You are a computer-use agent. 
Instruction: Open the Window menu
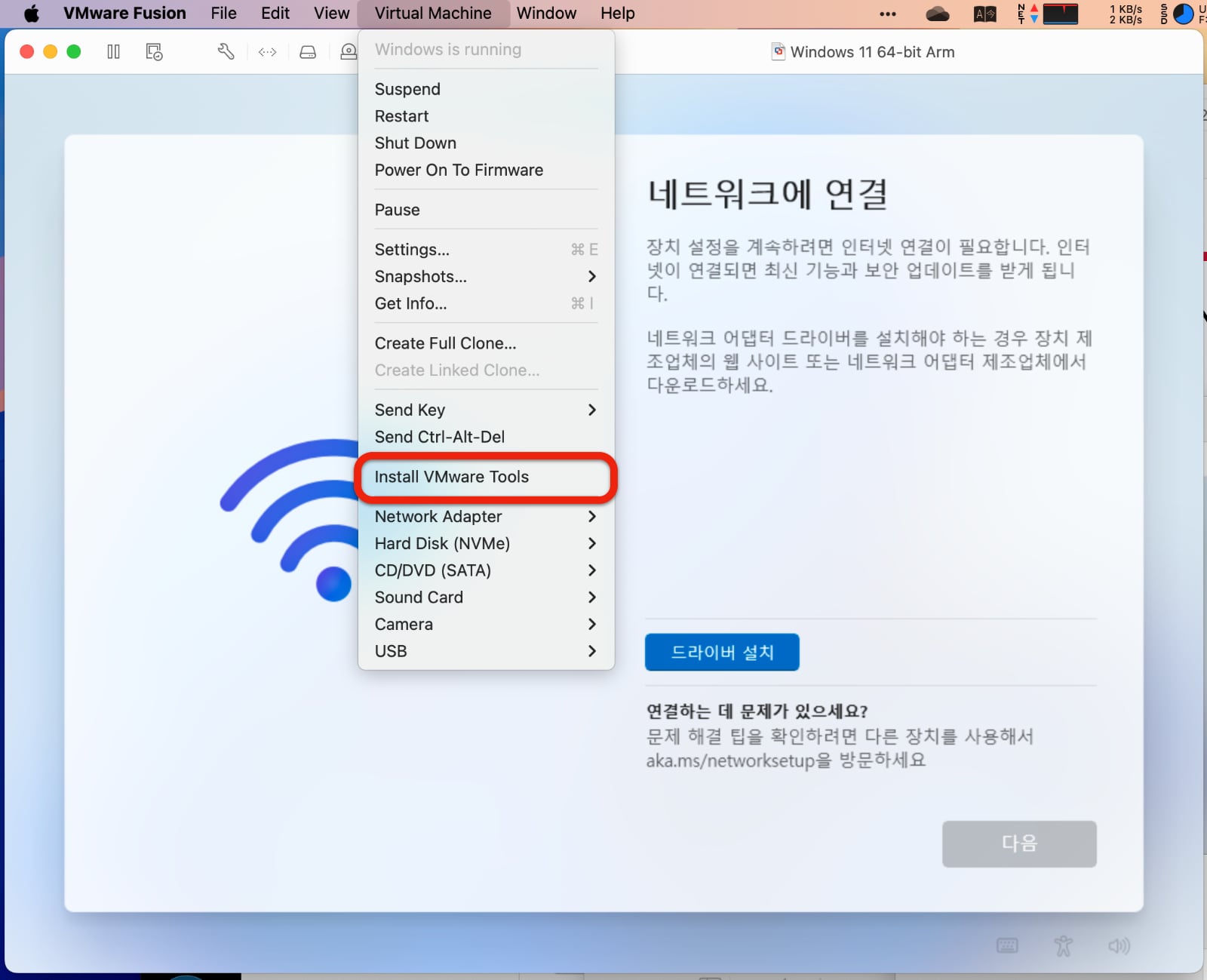coord(546,14)
